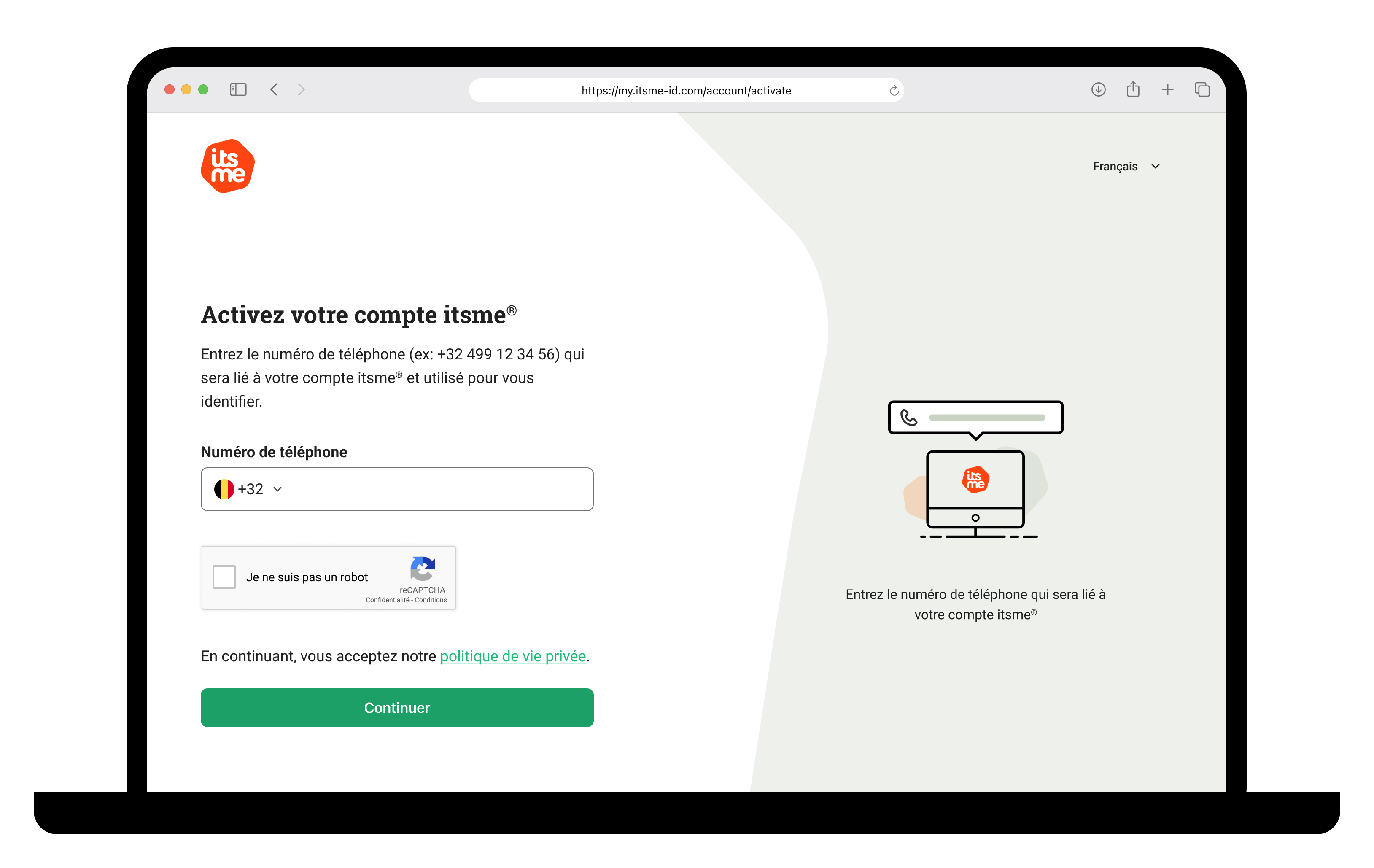
Task: Click the Continuer button
Action: [x=397, y=708]
